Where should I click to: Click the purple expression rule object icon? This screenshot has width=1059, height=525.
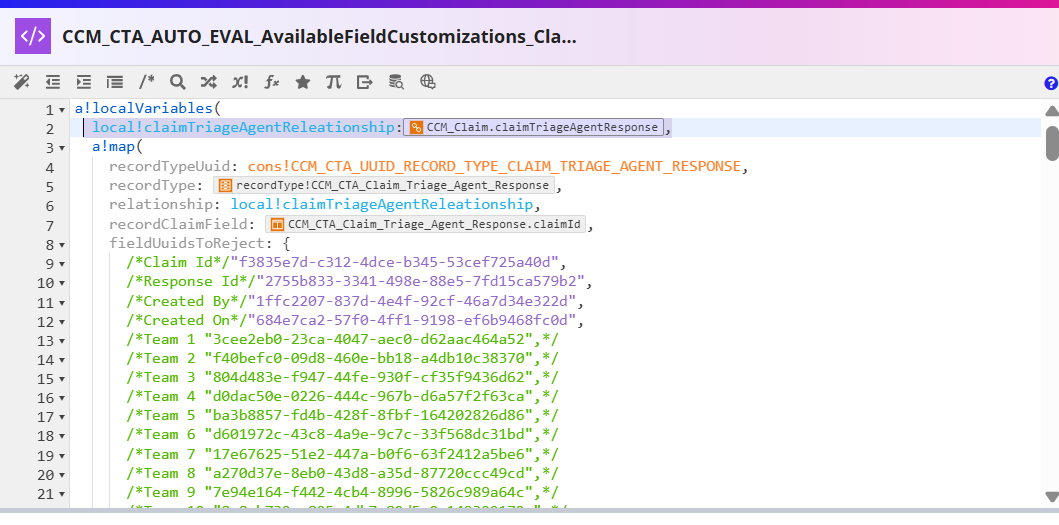(x=33, y=36)
